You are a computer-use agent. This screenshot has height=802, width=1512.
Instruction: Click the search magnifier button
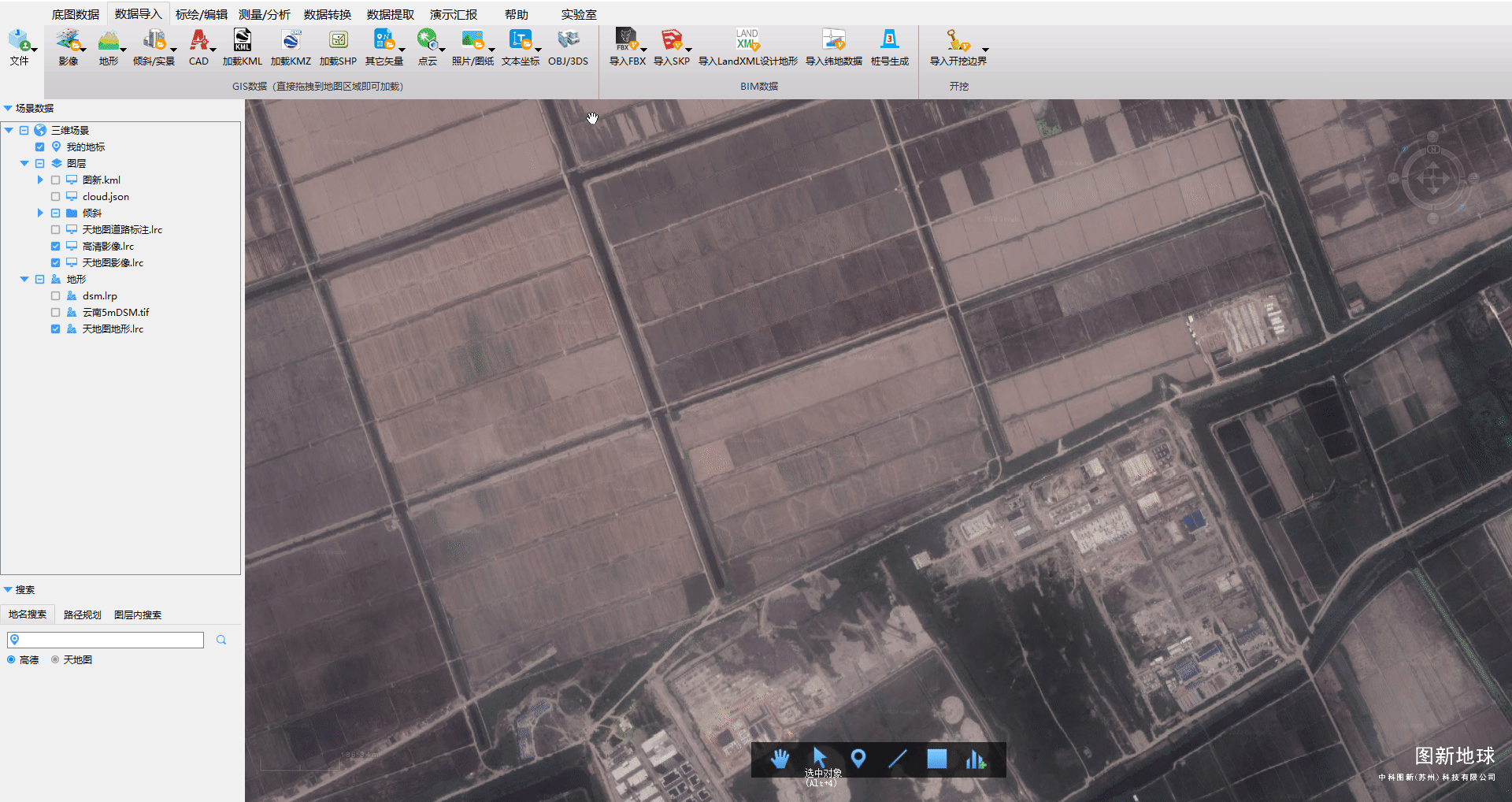pos(221,640)
